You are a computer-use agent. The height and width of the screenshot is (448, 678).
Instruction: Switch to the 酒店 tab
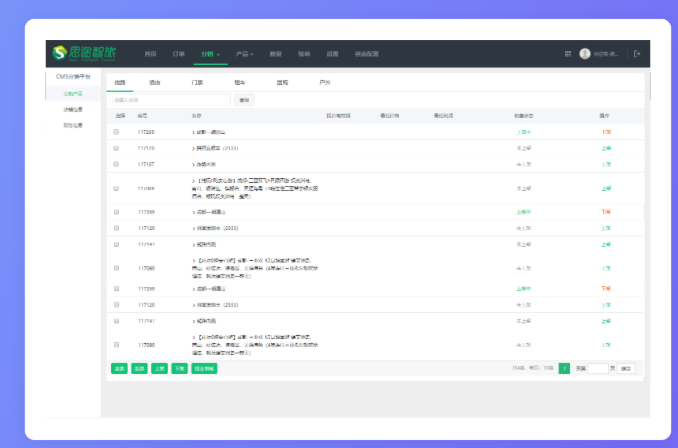(x=154, y=82)
